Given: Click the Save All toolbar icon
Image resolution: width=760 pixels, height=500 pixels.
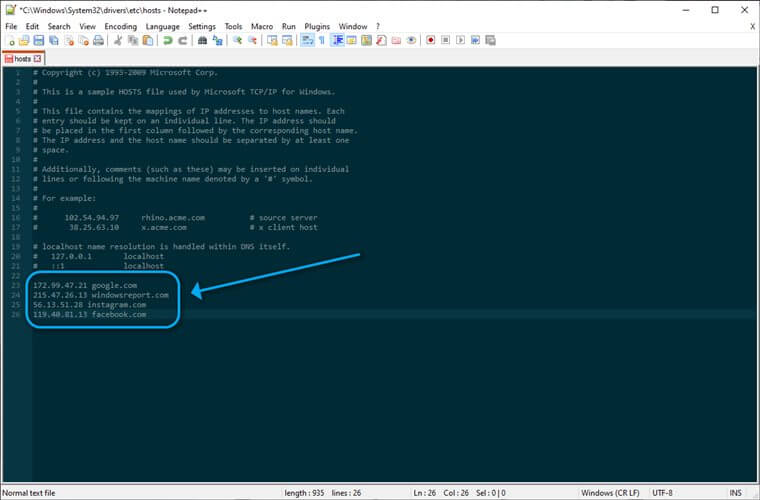Looking at the screenshot, I should (54, 41).
